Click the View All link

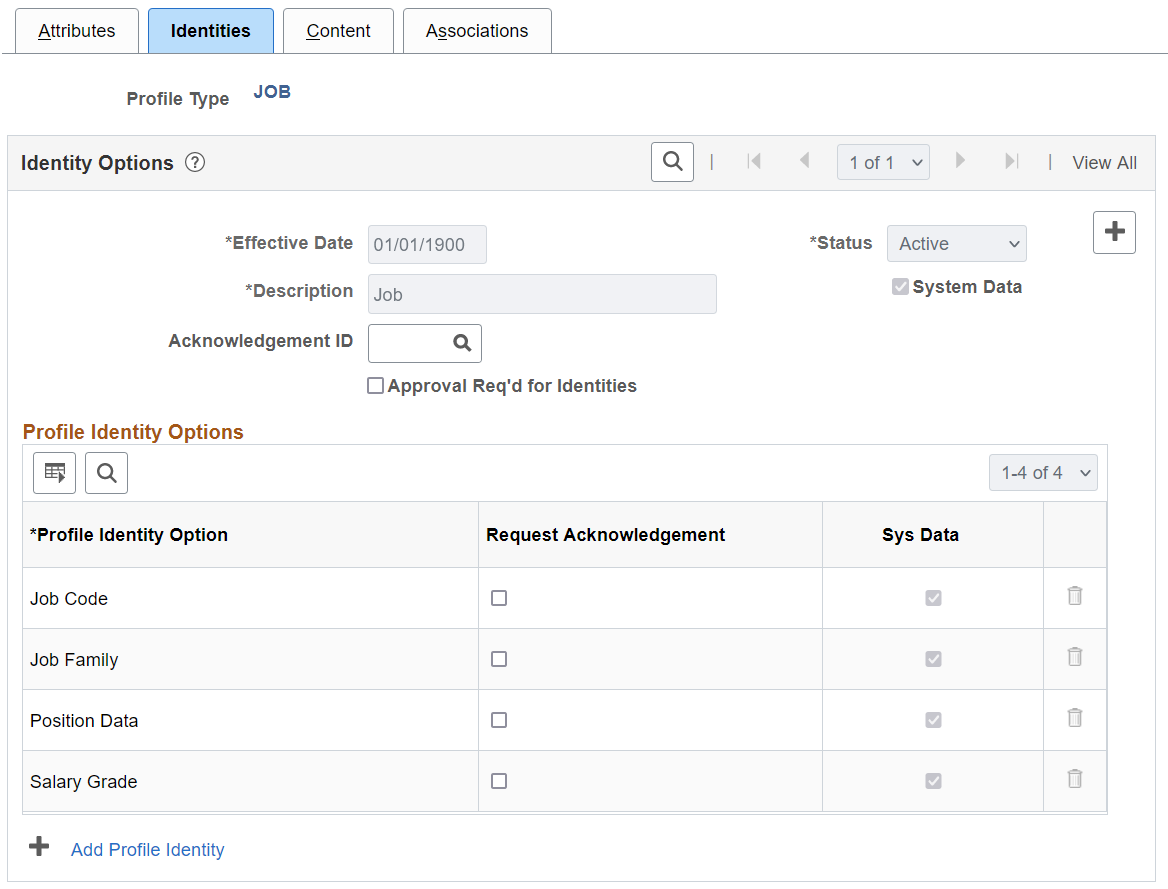coord(1104,163)
